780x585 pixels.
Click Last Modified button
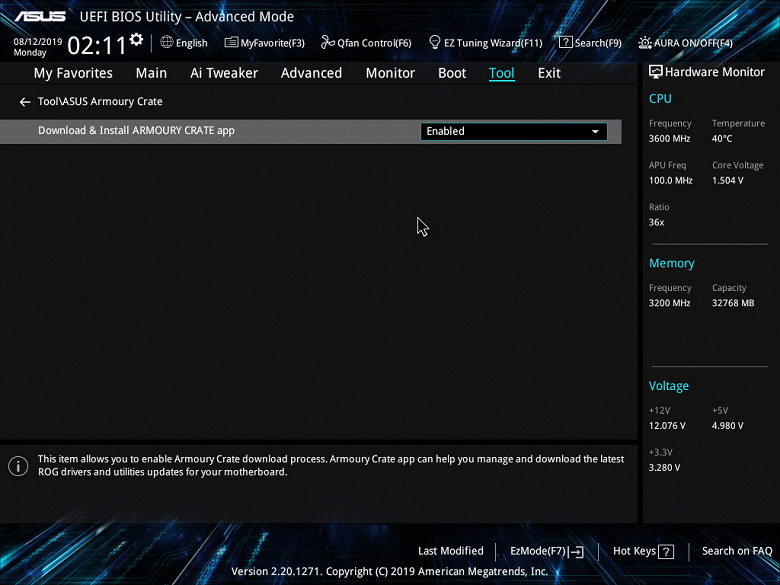coord(451,551)
